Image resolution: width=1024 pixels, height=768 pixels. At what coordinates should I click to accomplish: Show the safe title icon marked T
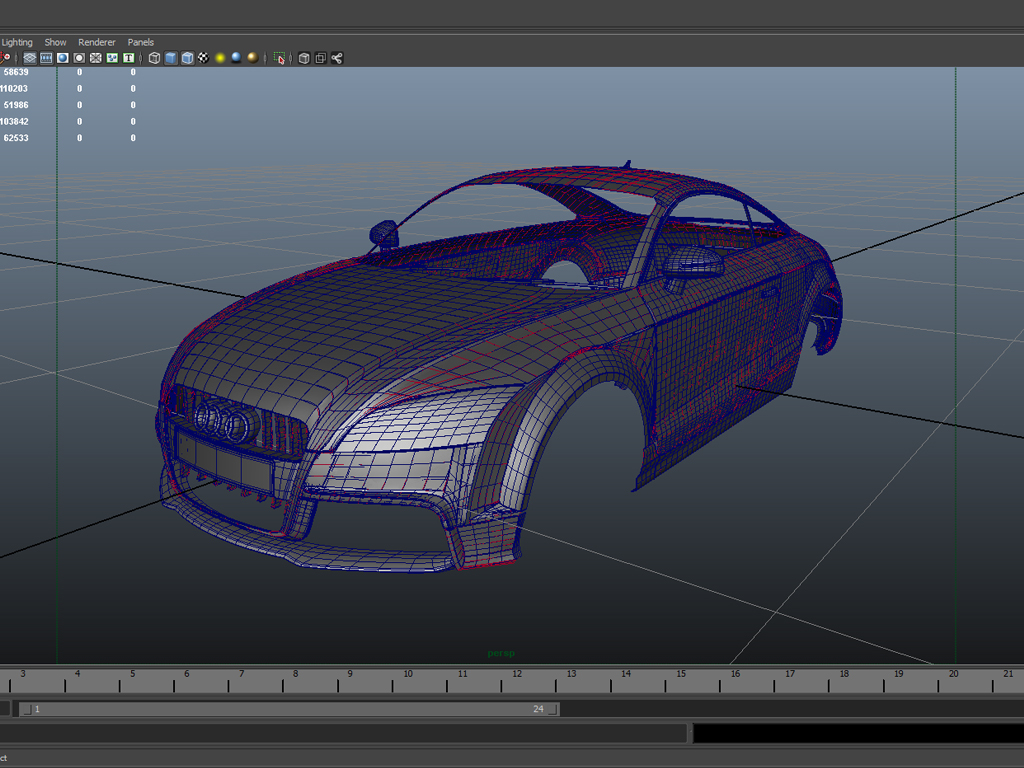(129, 58)
